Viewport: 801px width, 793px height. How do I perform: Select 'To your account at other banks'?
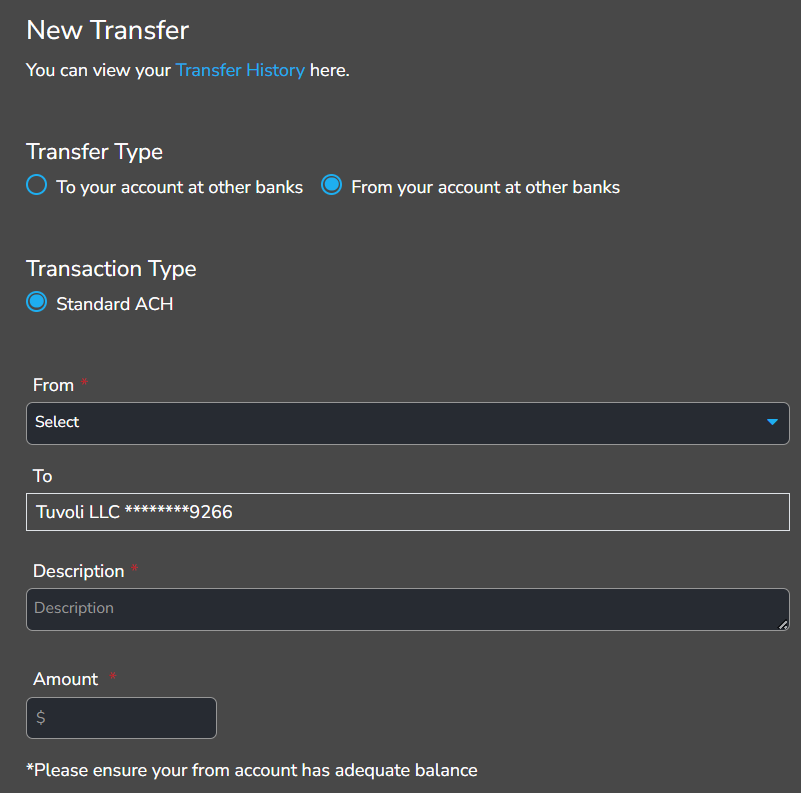point(37,186)
